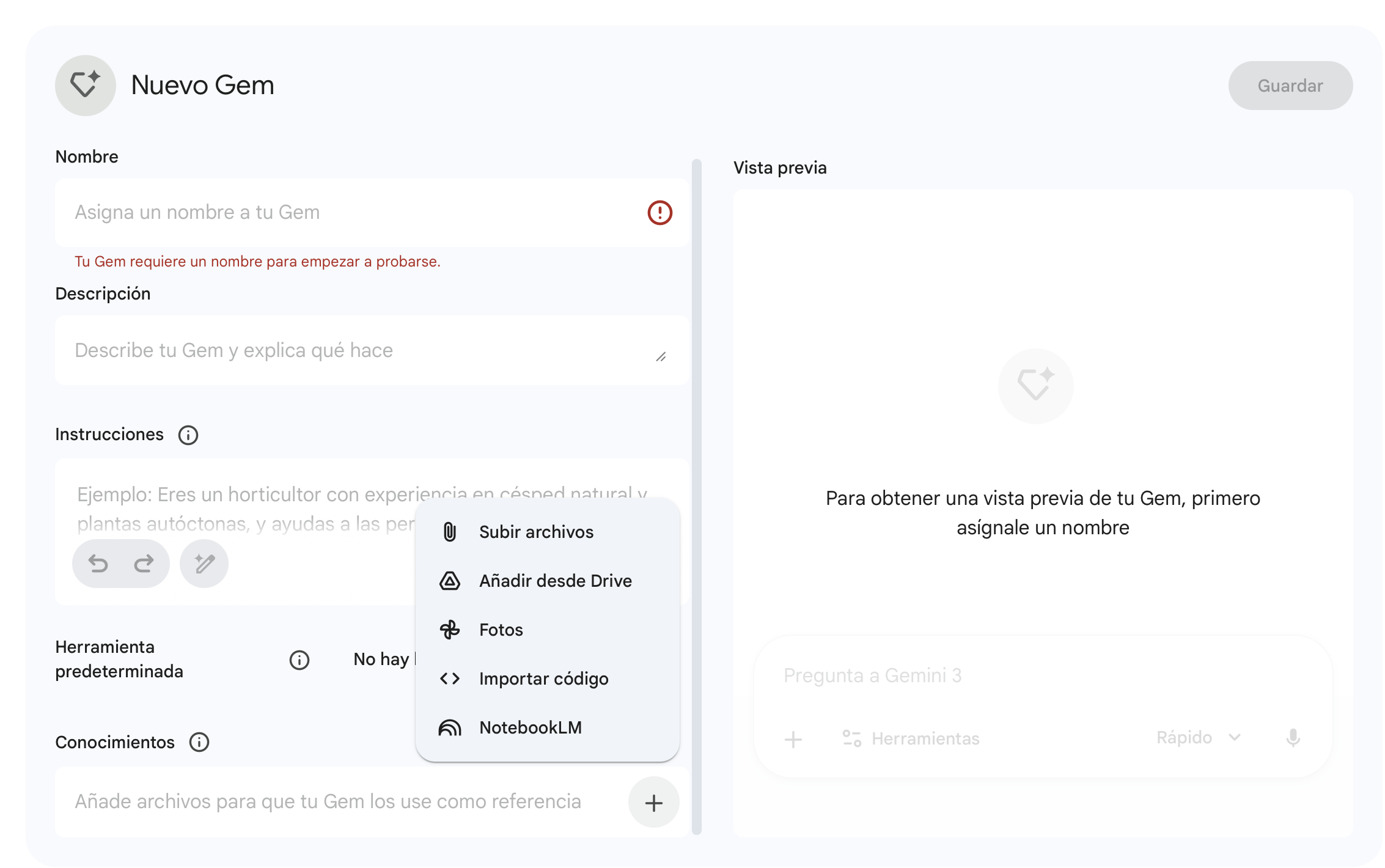Expand the Rápido model dropdown

pos(1198,738)
